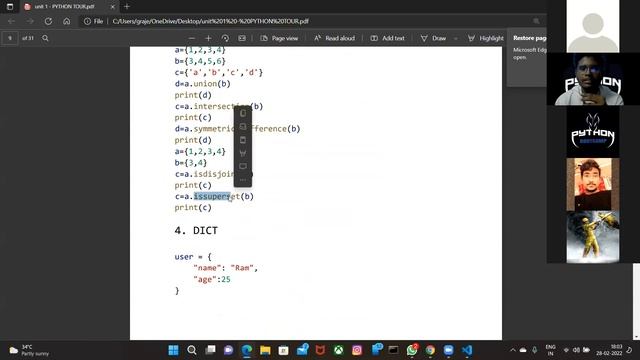Select the participant with red background photo

[x=593, y=184]
